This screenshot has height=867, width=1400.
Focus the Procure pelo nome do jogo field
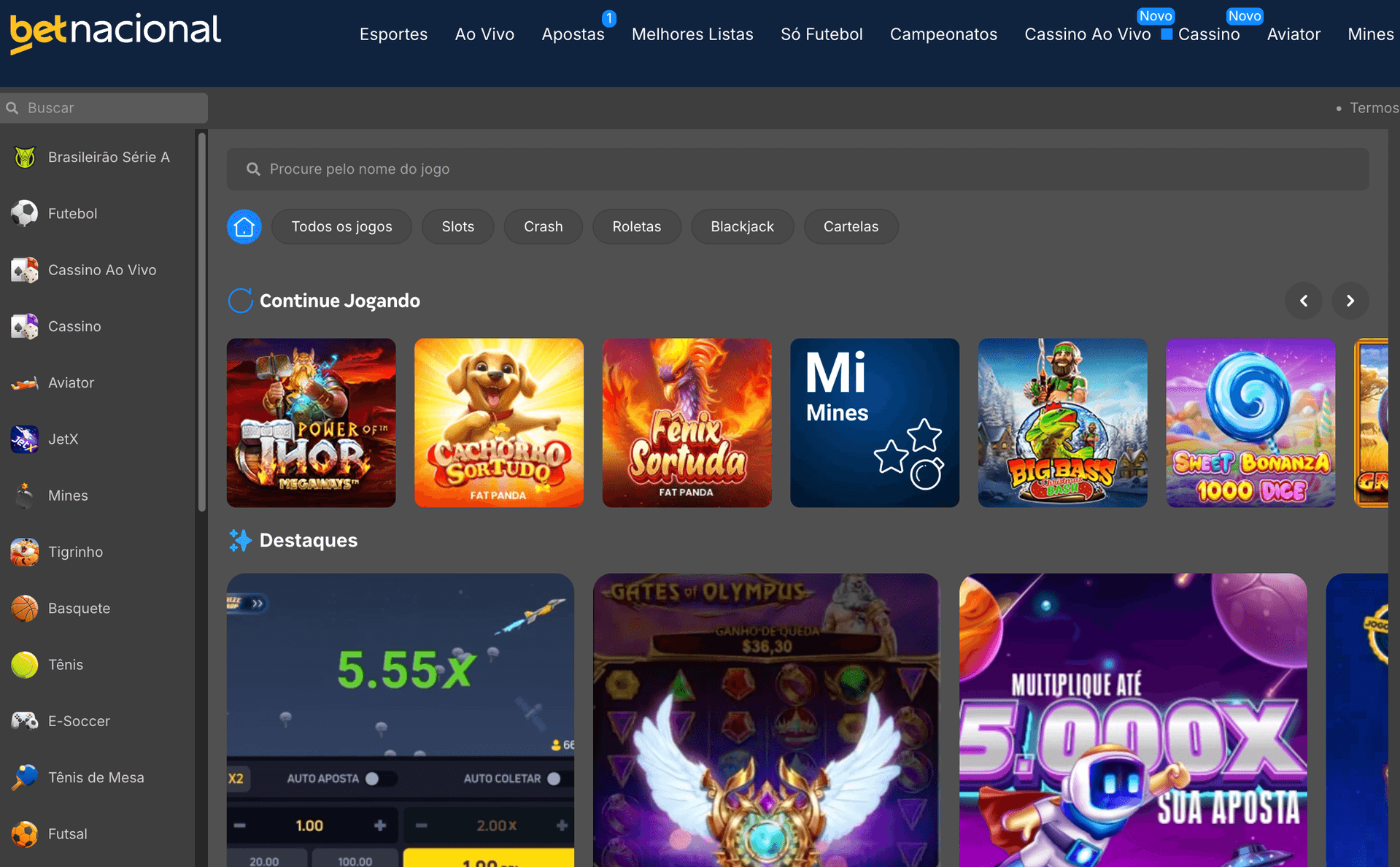pyautogui.click(x=797, y=169)
